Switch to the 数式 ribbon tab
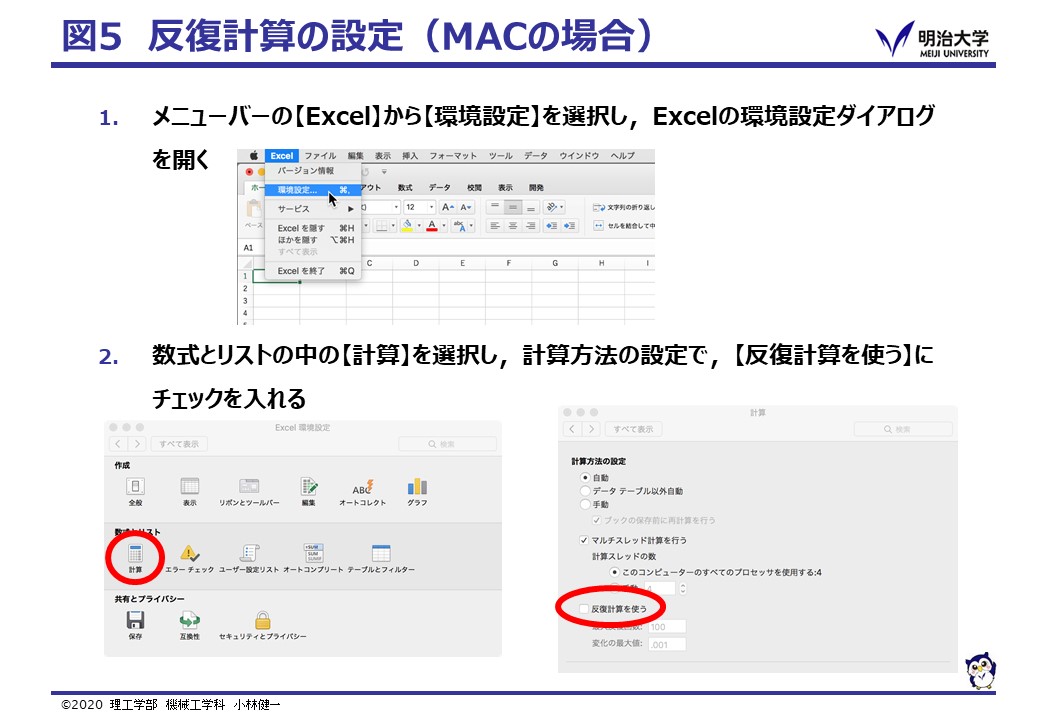This screenshot has height=720, width=1040. [405, 188]
